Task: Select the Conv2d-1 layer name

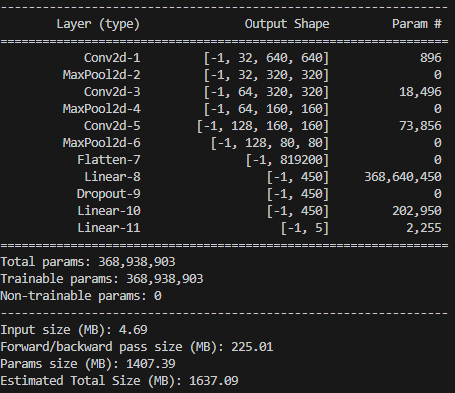Action: coord(112,58)
